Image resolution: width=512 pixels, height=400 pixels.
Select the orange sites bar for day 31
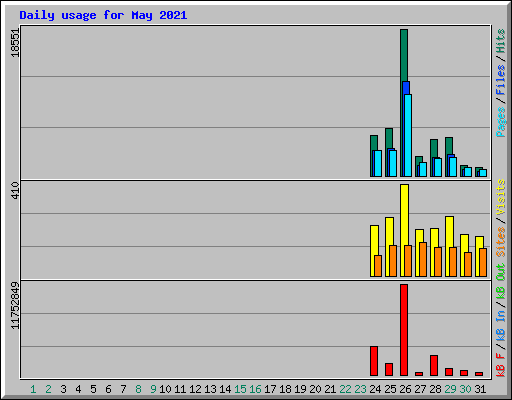pos(483,262)
